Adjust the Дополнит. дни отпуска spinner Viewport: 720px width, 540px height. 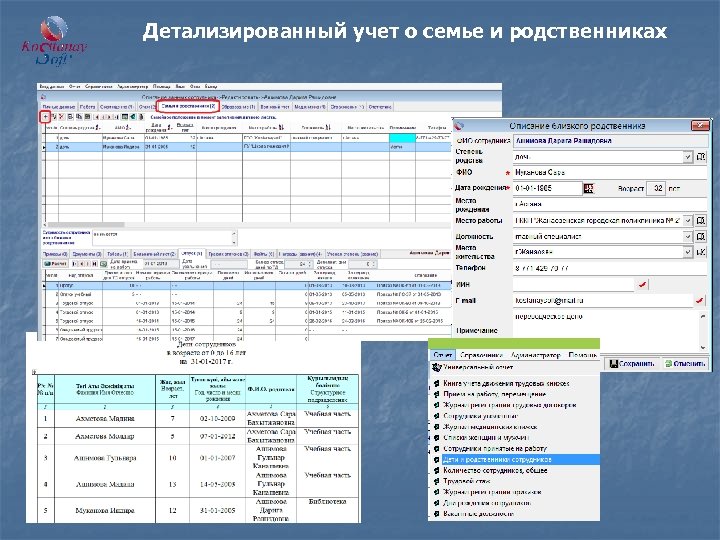tap(373, 264)
